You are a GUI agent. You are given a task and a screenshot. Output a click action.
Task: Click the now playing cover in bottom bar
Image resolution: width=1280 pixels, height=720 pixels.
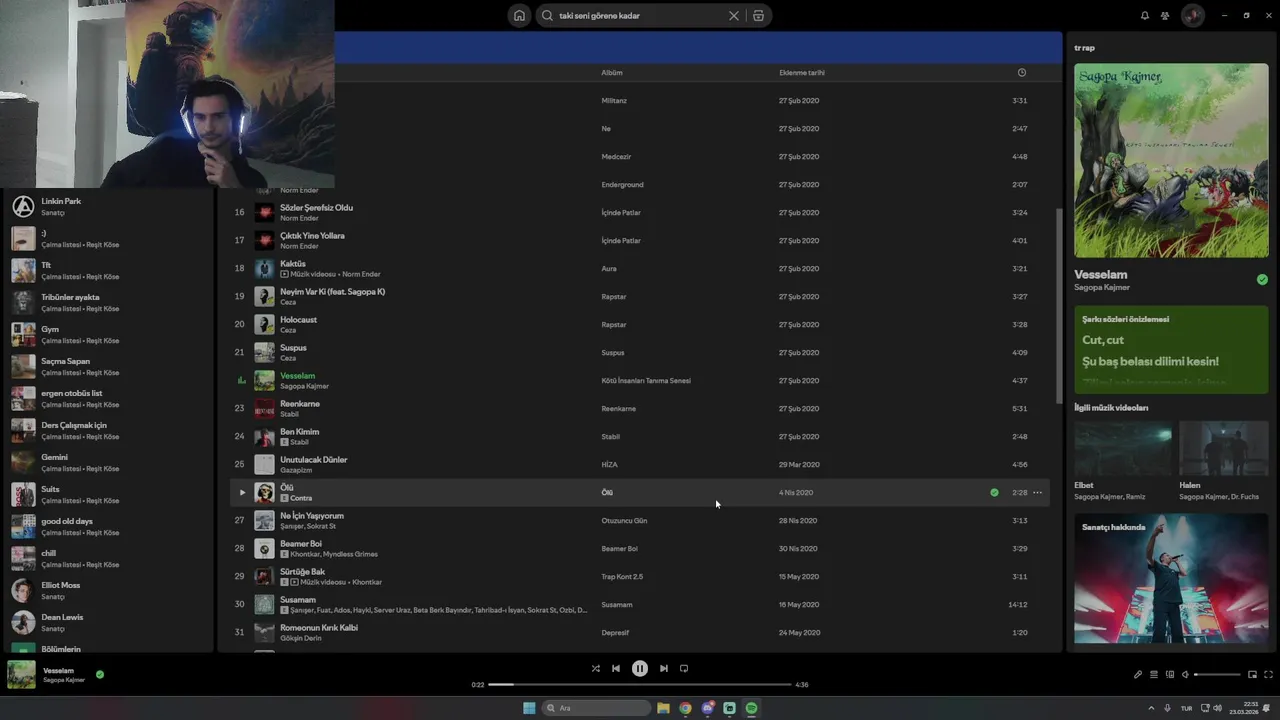21,675
